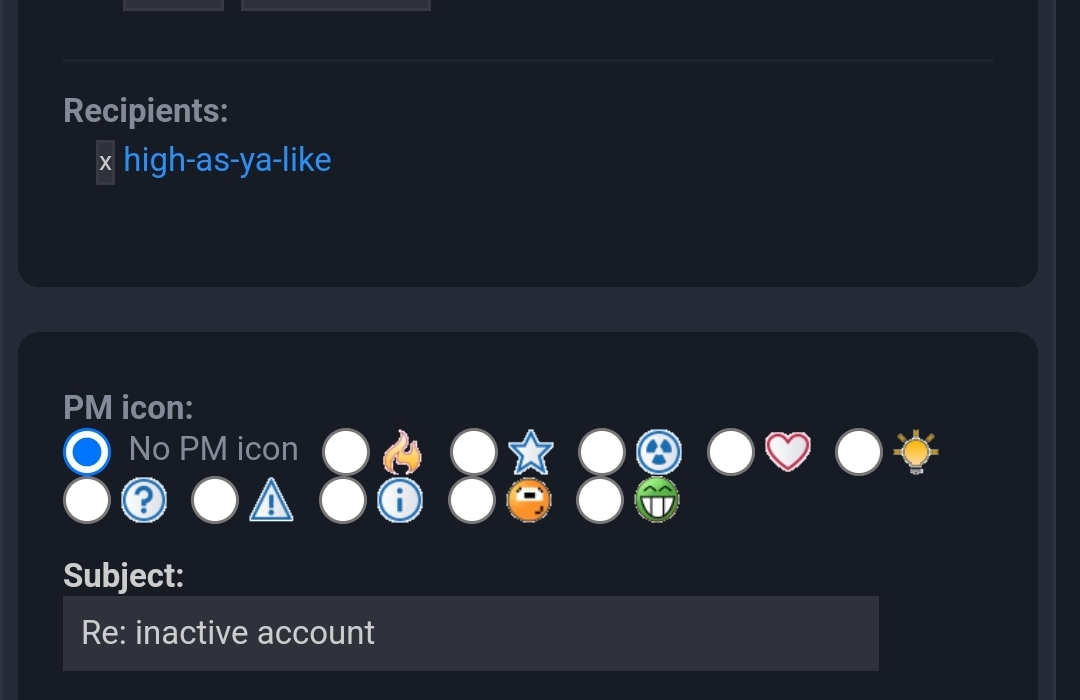This screenshot has width=1080, height=700.
Task: Focus the Subject field "Re: inactive account"
Action: tap(470, 633)
